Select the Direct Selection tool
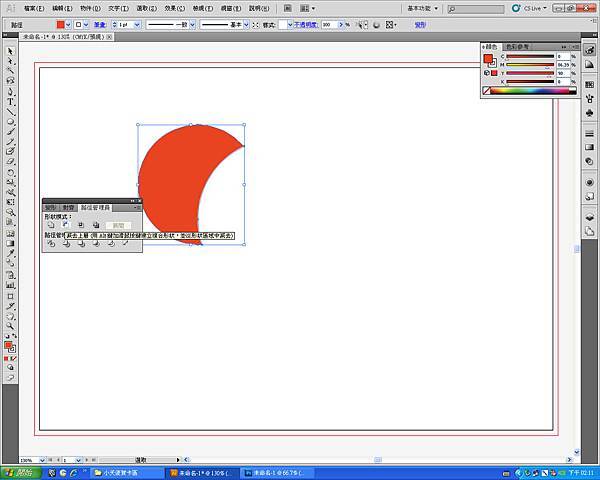The image size is (600, 480). (x=10, y=61)
